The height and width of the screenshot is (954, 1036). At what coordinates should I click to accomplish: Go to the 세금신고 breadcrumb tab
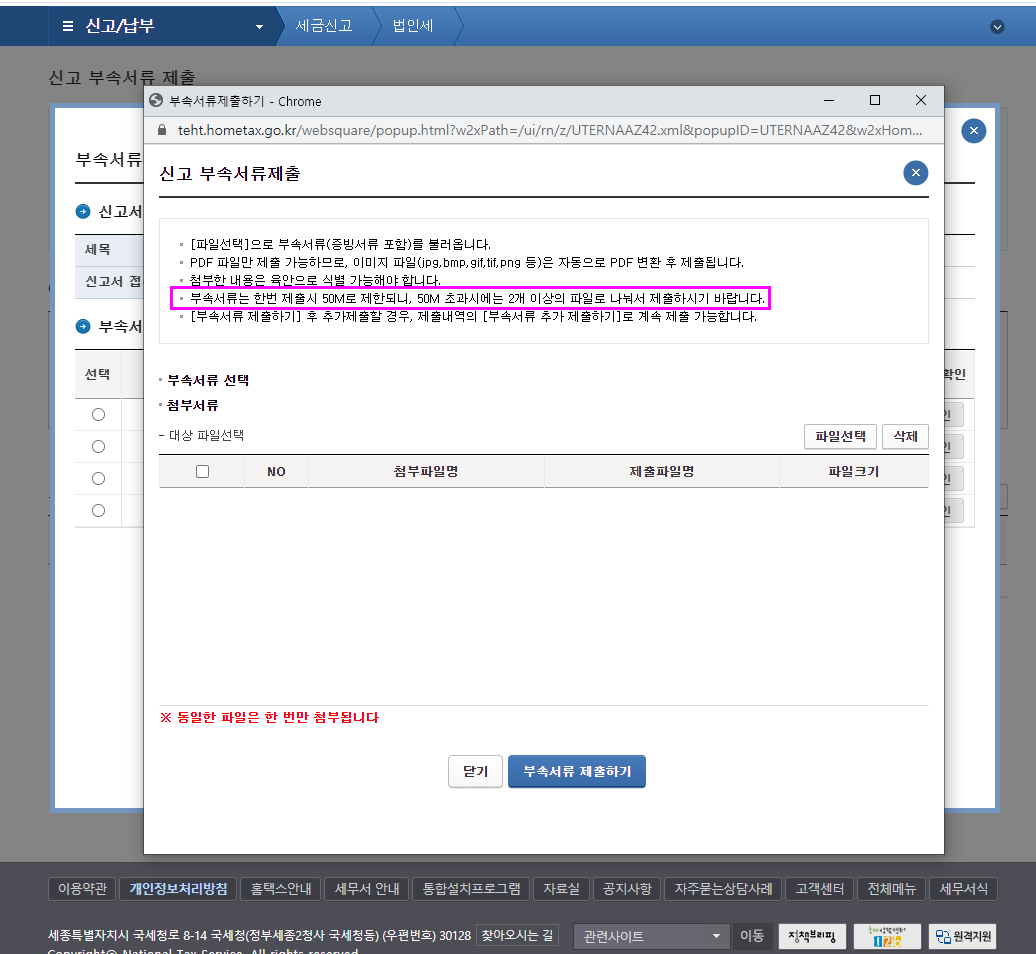tap(324, 26)
